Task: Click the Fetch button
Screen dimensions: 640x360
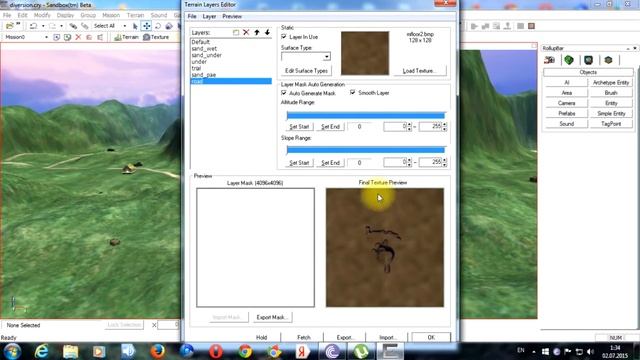Action: [304, 337]
